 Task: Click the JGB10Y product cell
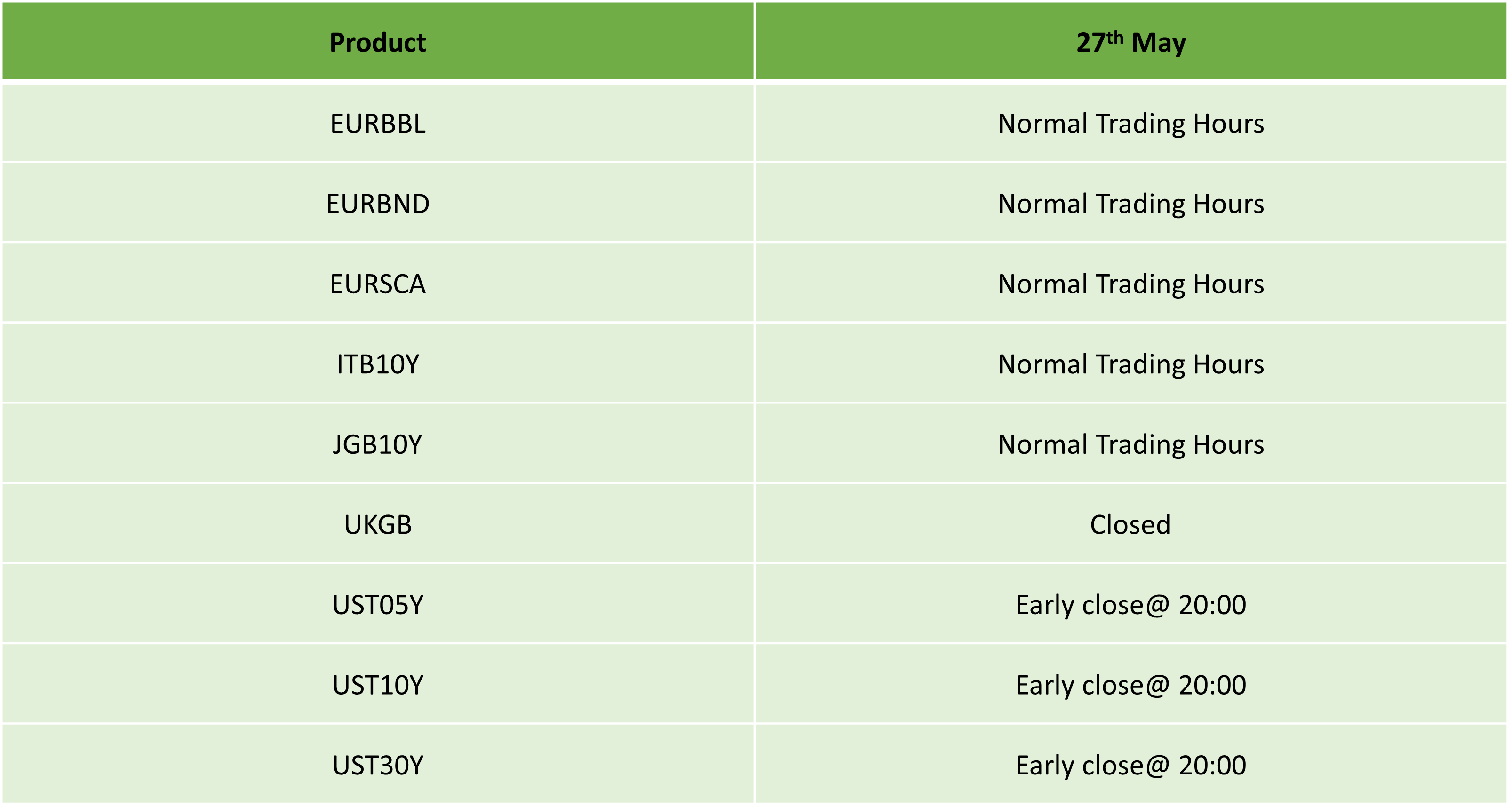[x=378, y=444]
